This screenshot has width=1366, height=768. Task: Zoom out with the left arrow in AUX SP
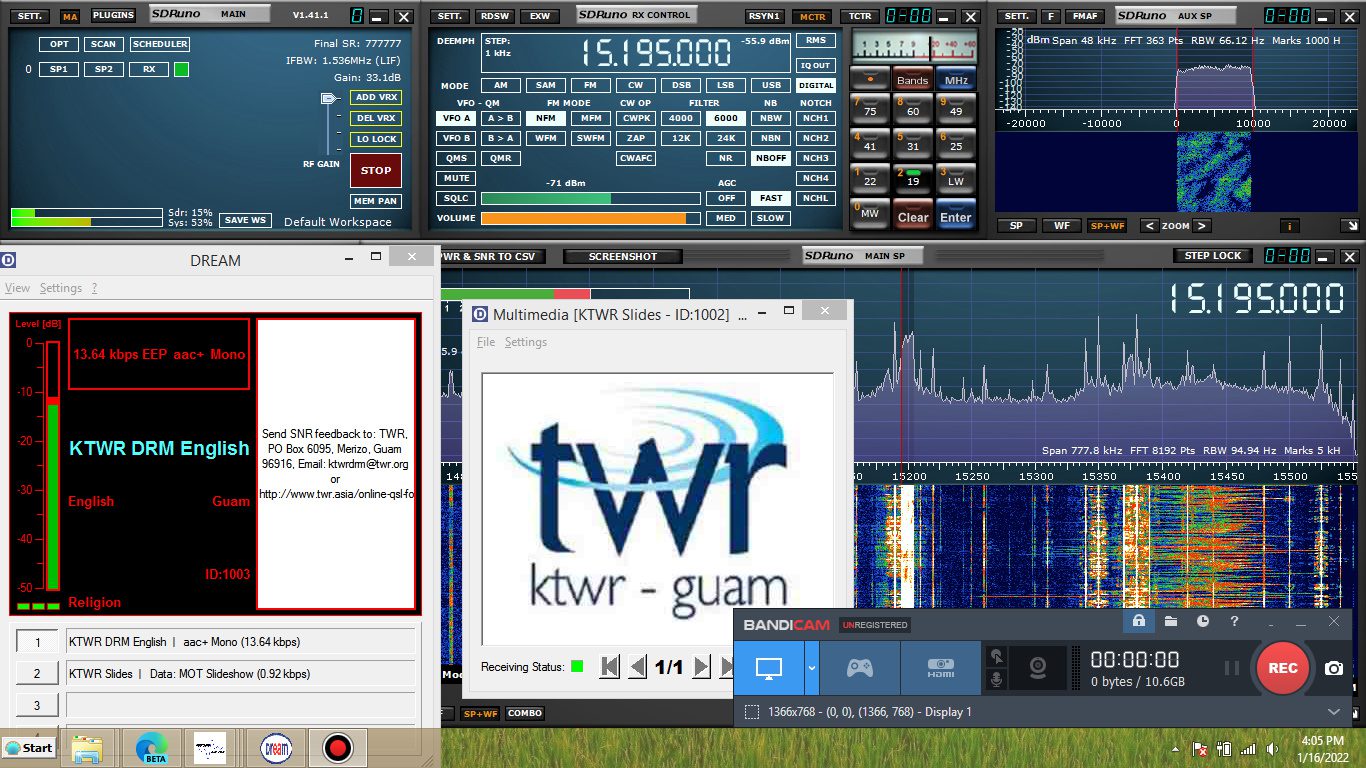coord(1150,226)
